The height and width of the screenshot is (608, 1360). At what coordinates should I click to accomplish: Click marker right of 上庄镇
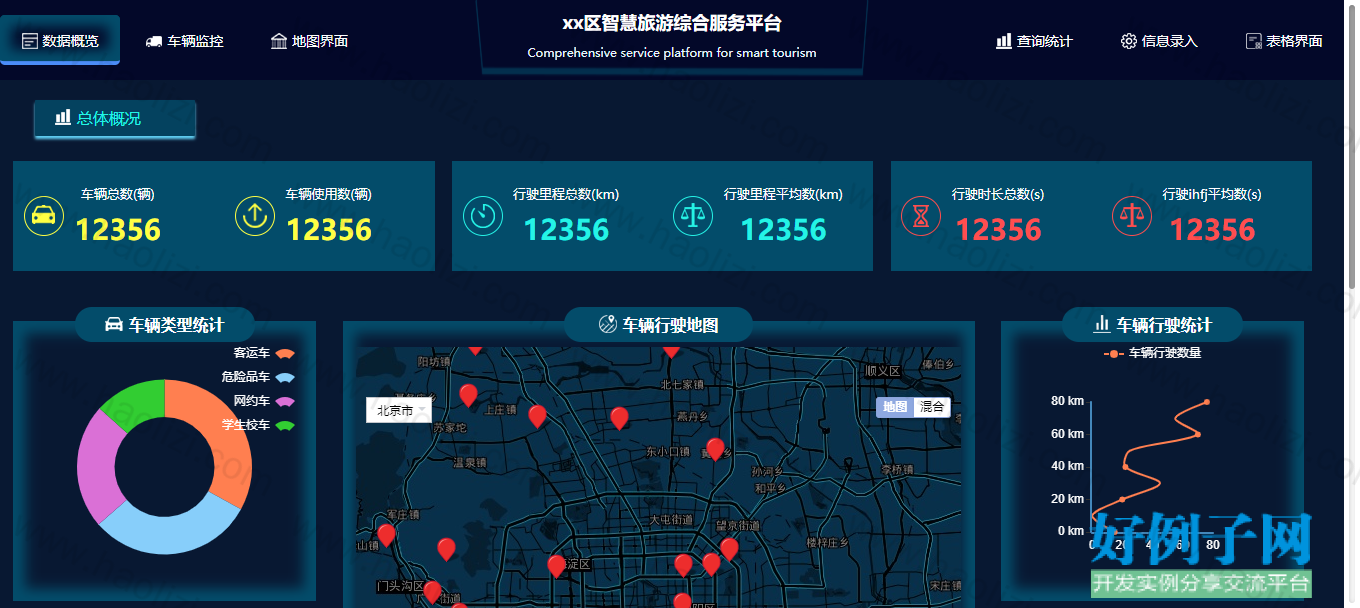pos(537,417)
